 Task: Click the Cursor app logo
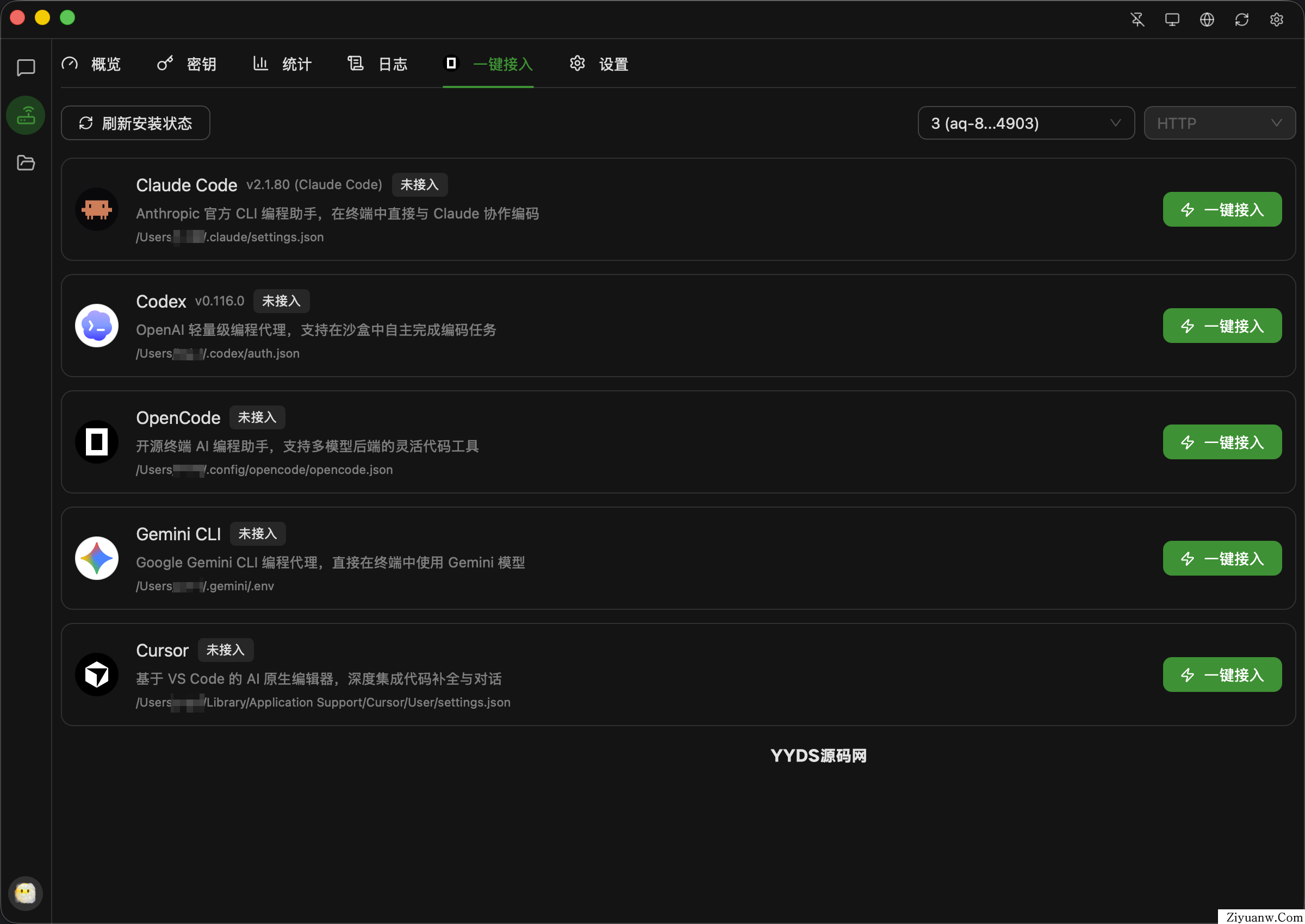97,675
